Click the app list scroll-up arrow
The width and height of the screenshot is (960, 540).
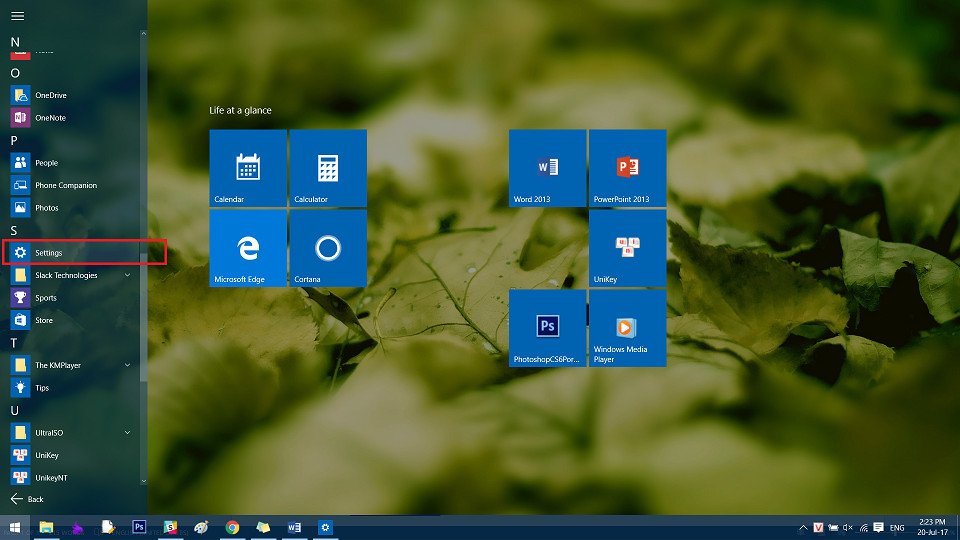point(144,34)
